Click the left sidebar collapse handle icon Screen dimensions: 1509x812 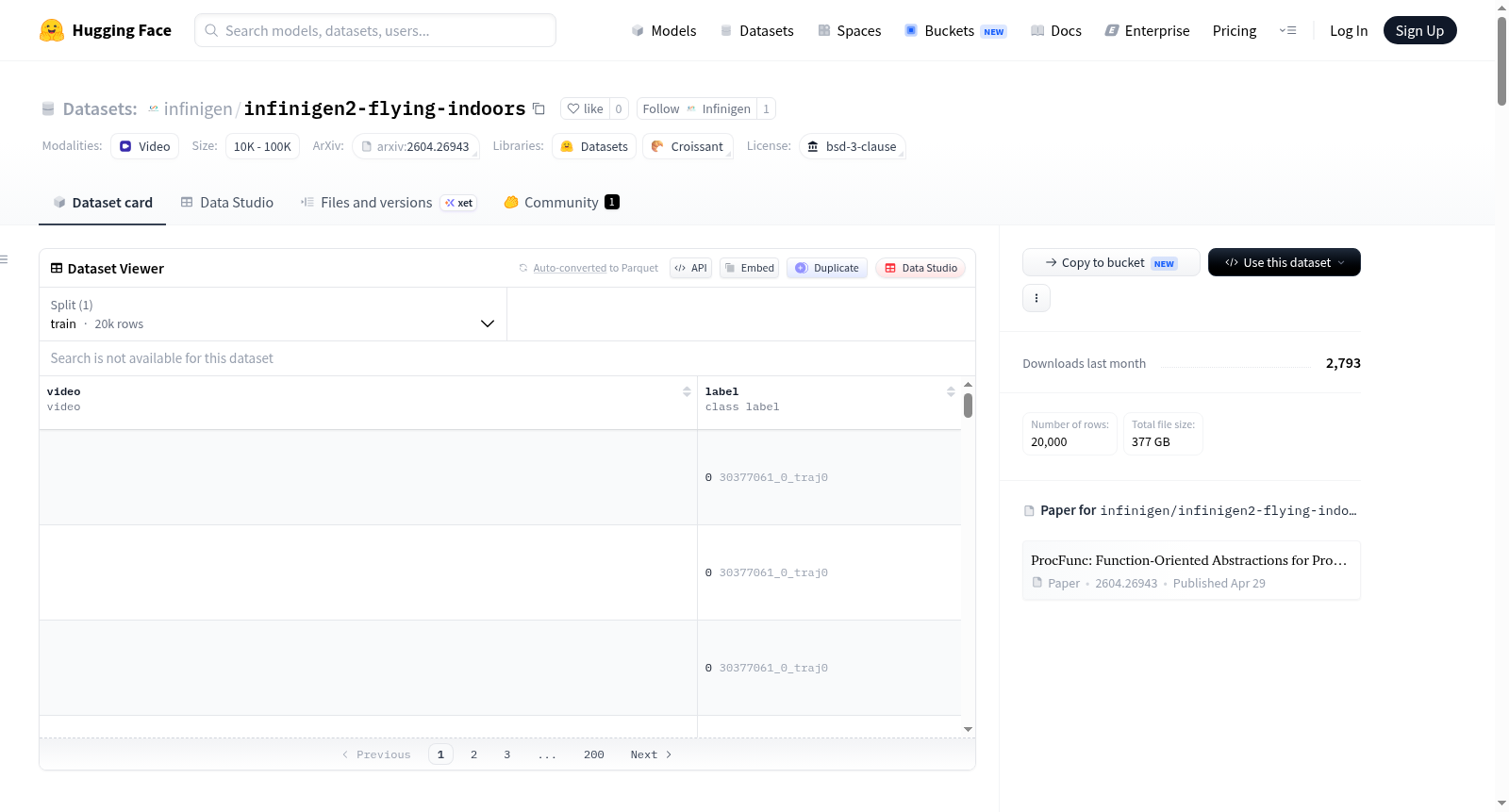pyautogui.click(x=4, y=259)
